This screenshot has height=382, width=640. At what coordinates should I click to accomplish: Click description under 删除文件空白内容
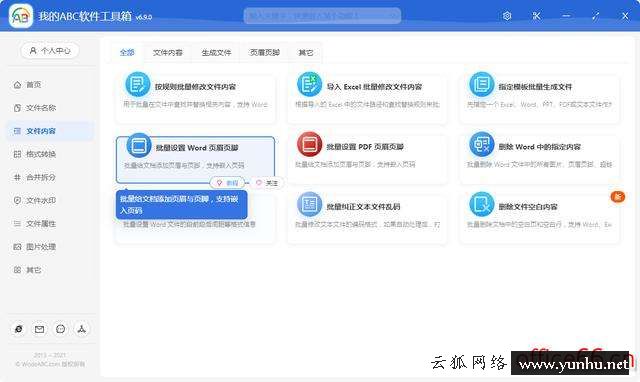(x=539, y=224)
